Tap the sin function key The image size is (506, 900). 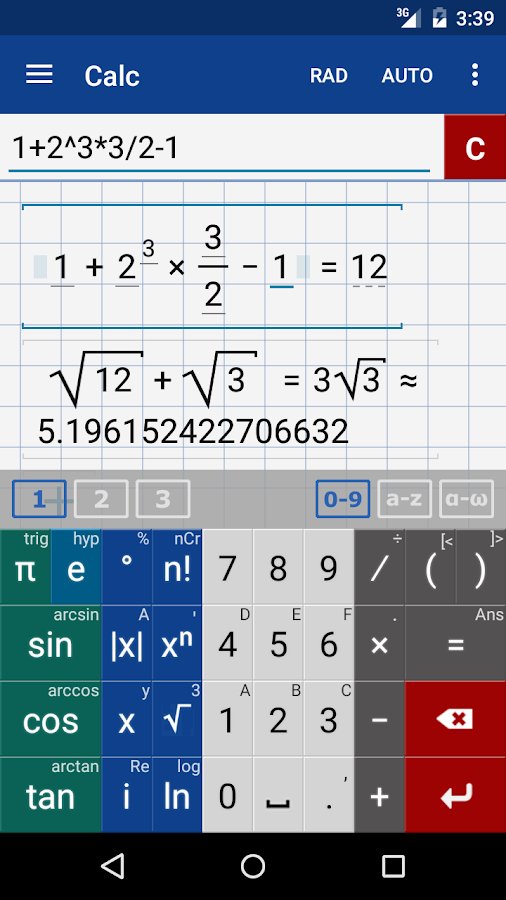click(50, 643)
